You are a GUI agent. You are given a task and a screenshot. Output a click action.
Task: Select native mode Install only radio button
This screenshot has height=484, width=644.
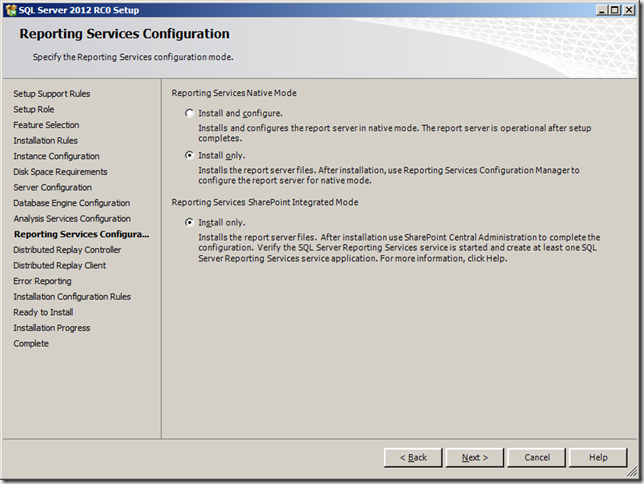click(x=190, y=156)
